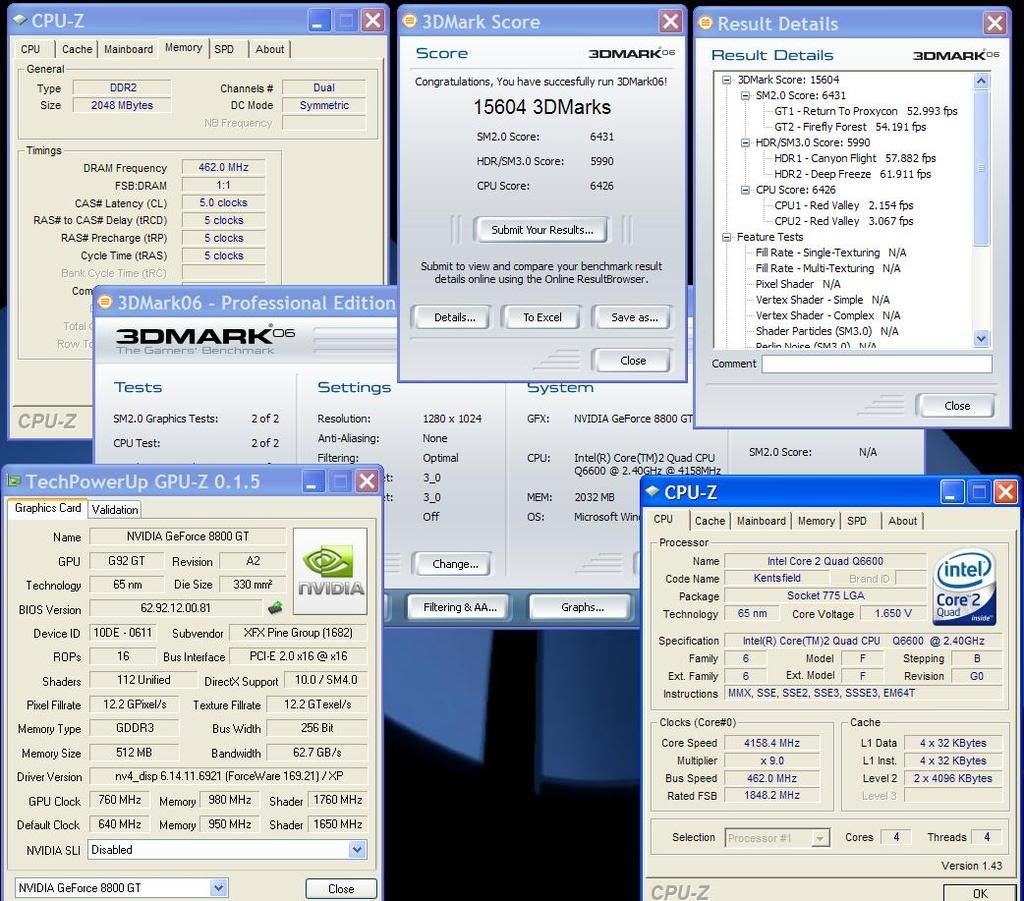
Task: Click the CAS# Latency value 5.0 clocks
Action: coord(223,202)
